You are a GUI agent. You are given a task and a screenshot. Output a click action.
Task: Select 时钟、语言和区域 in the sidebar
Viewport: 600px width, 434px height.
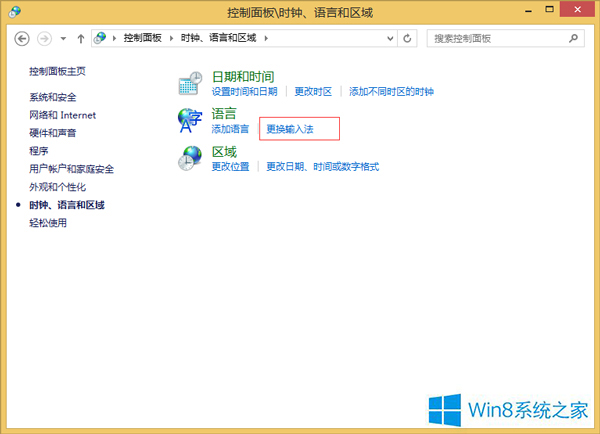click(x=67, y=205)
